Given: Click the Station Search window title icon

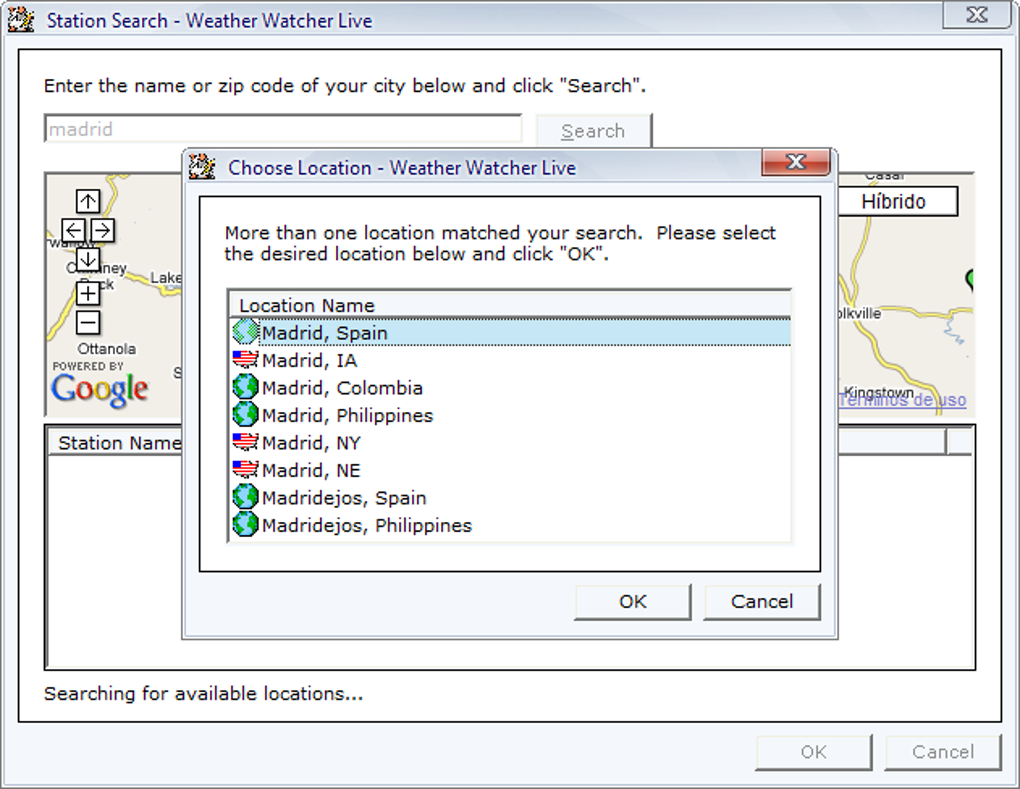Looking at the screenshot, I should pos(21,20).
